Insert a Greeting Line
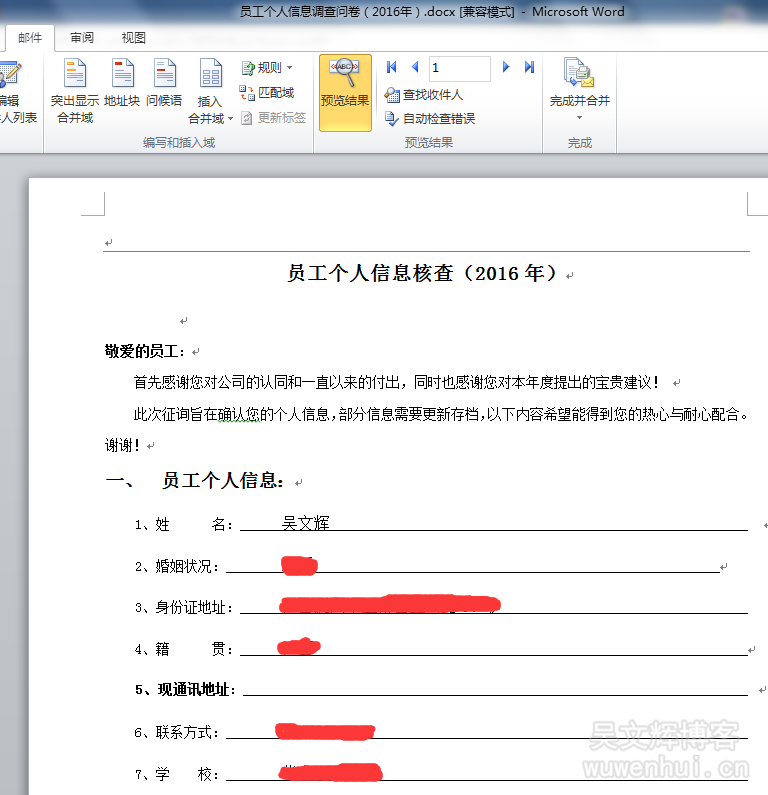The width and height of the screenshot is (768, 795). click(x=164, y=74)
